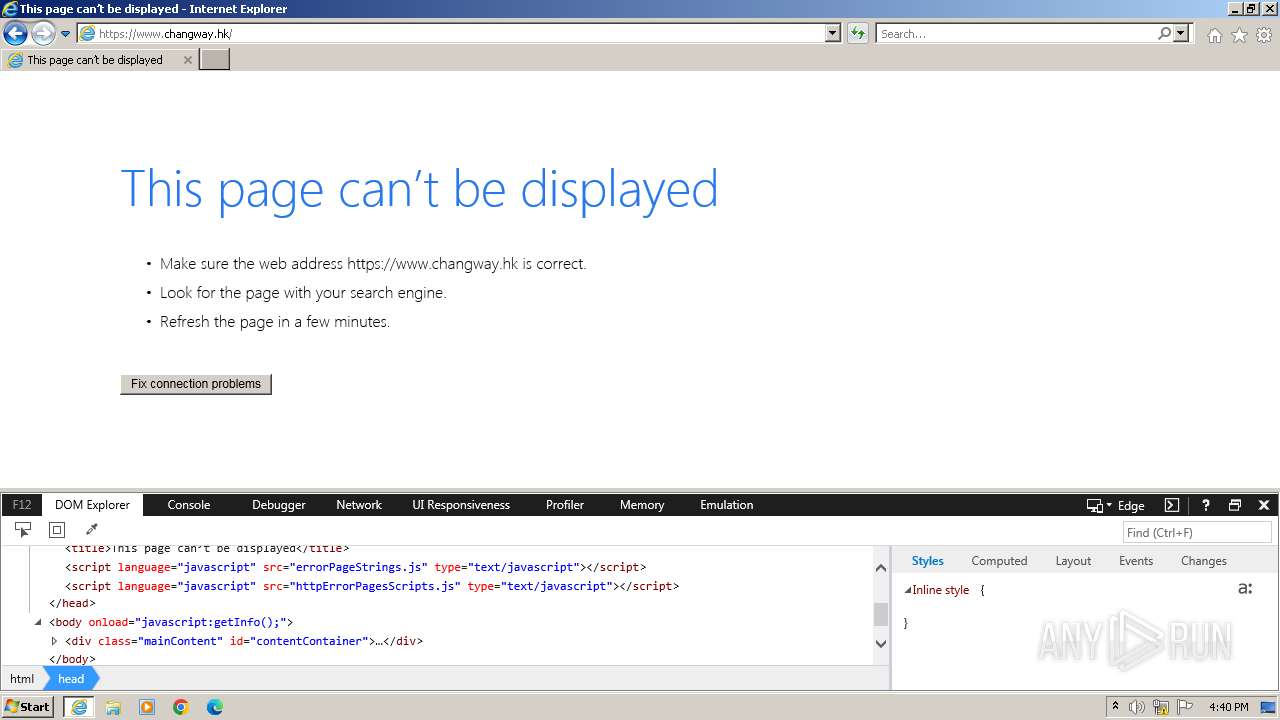This screenshot has height=720, width=1280.
Task: Unpin the developer tools window
Action: 1235,505
